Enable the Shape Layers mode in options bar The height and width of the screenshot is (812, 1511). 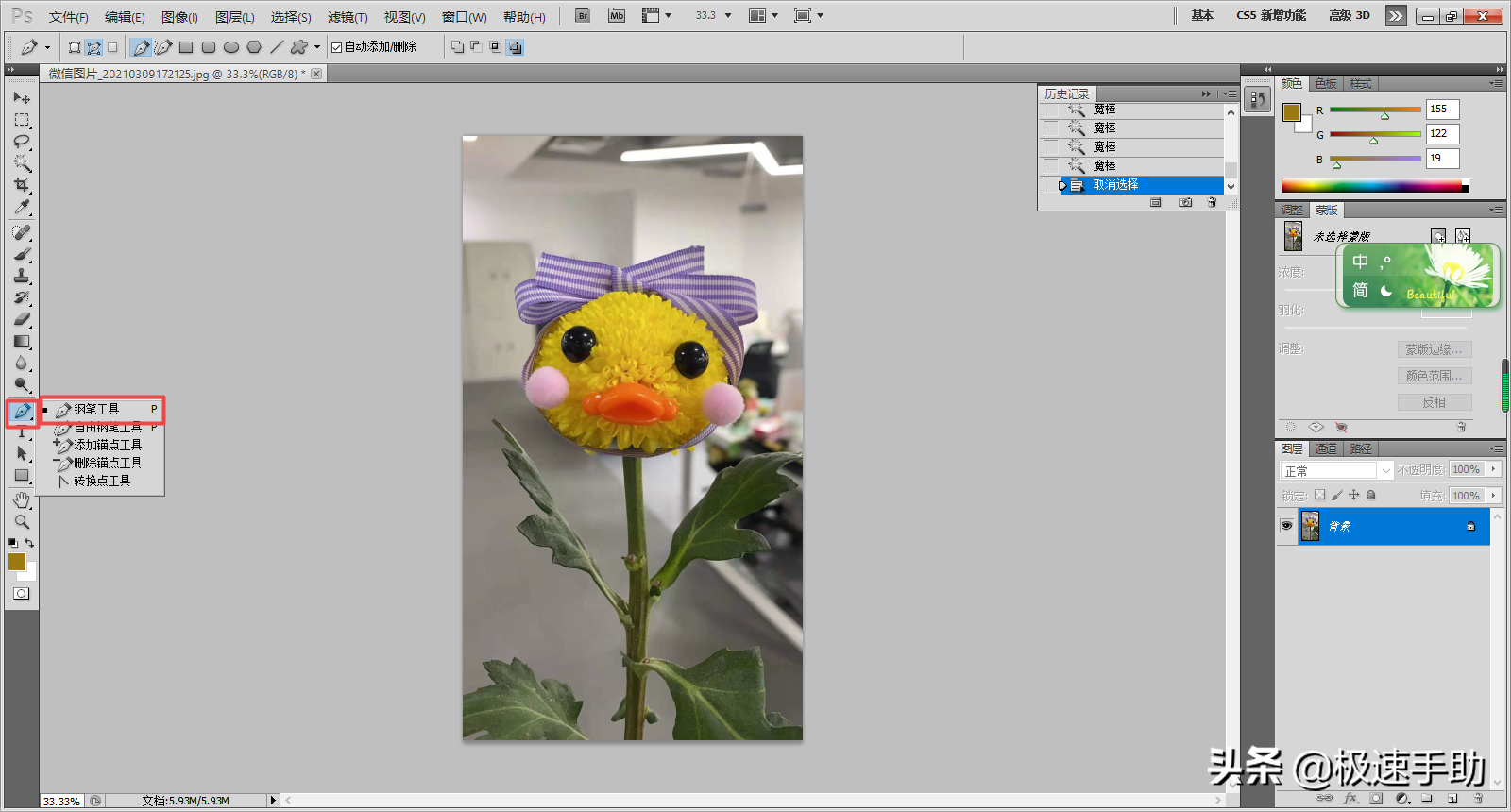coord(75,47)
